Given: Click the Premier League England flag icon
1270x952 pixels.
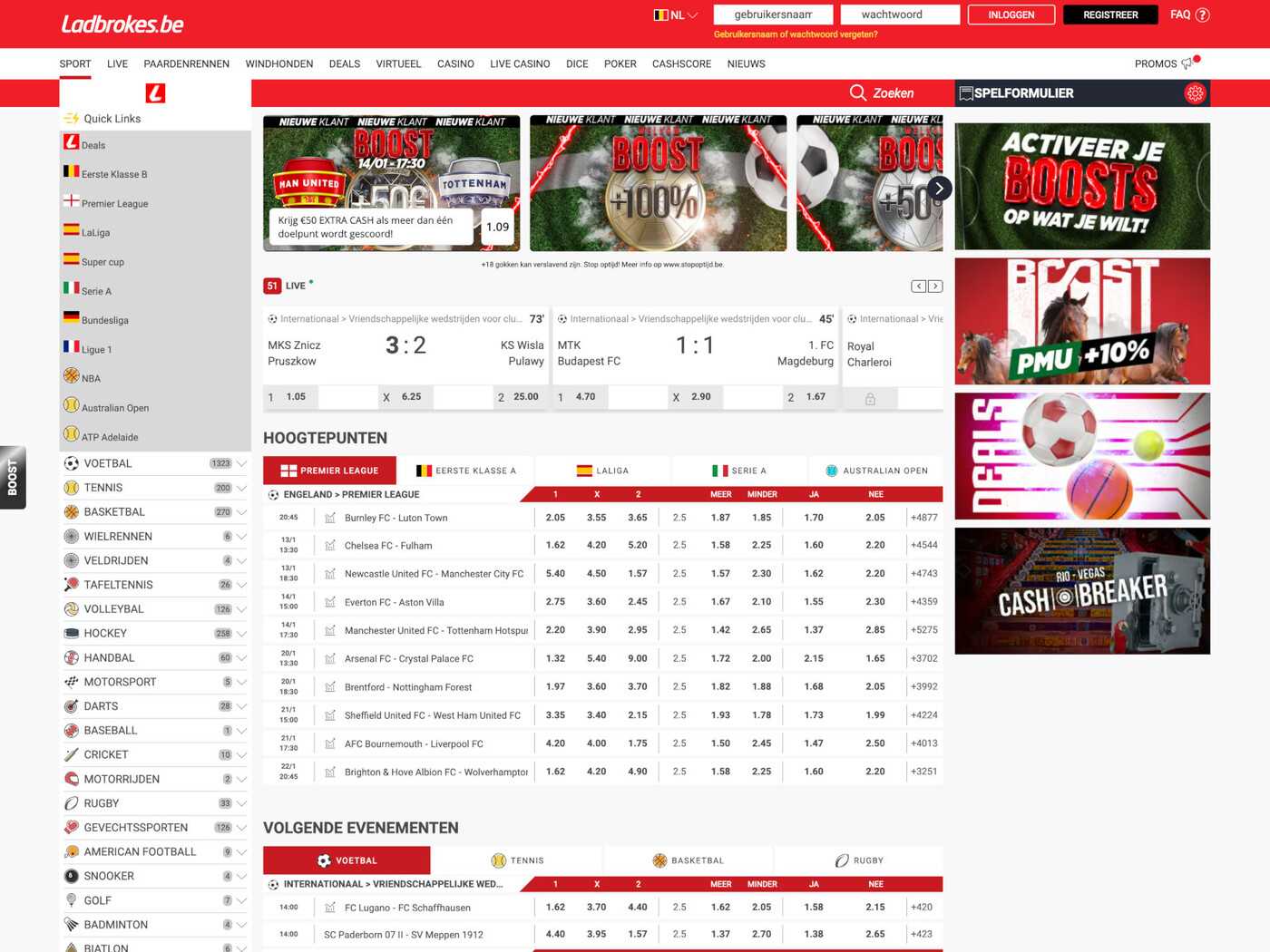Looking at the screenshot, I should [x=72, y=200].
